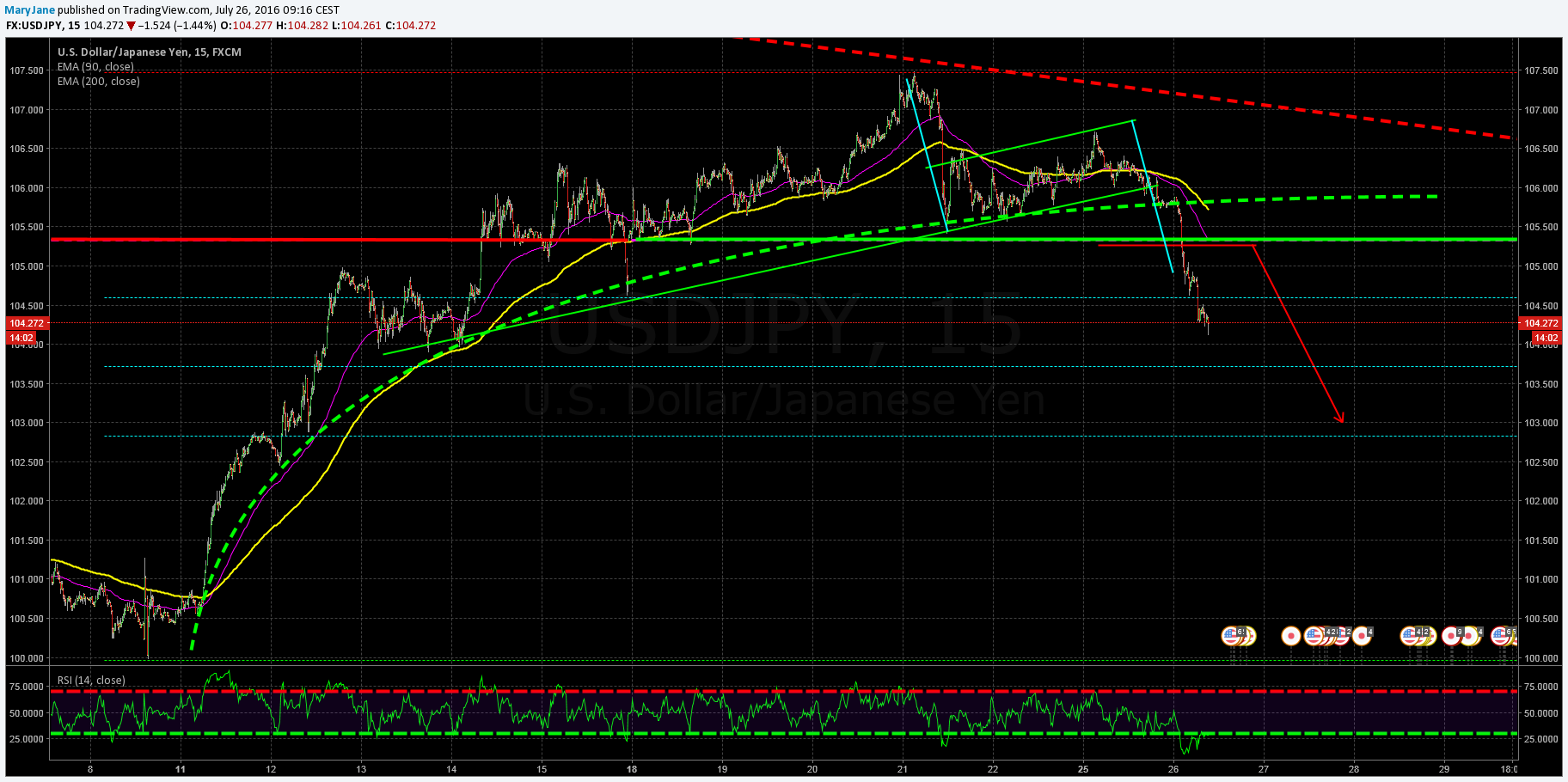Select the RSI (14, close) indicator legend

point(91,681)
